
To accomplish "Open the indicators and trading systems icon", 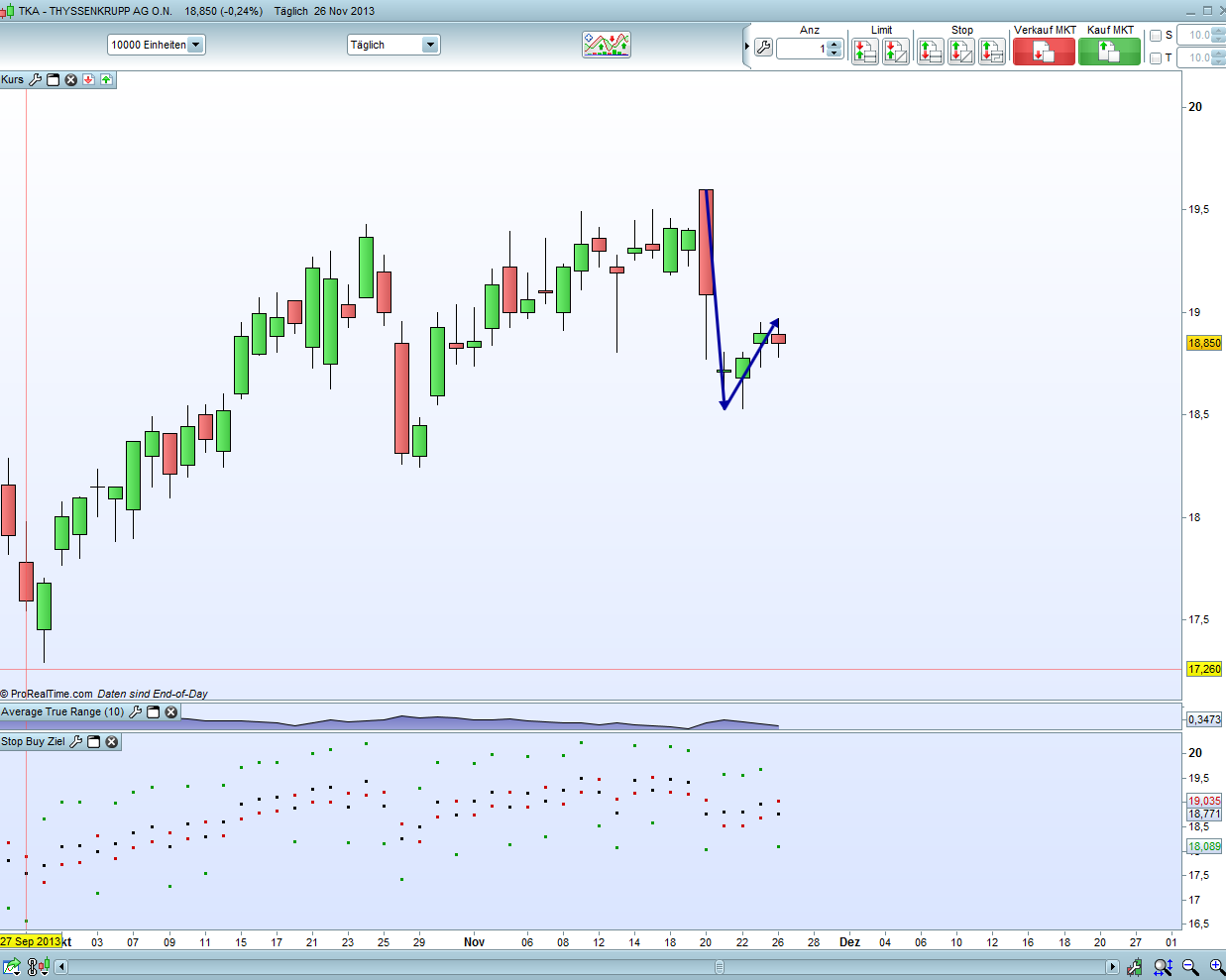I will [x=606, y=45].
